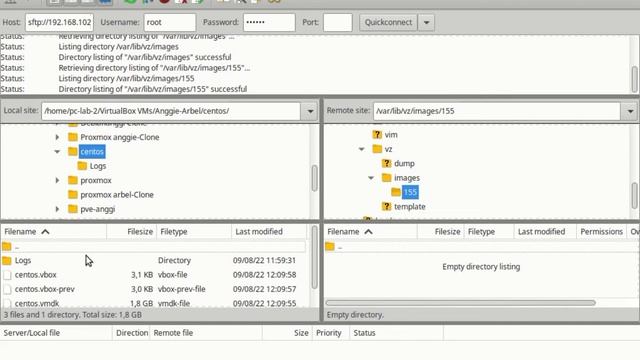Click the parent folder icon in remote file list

pyautogui.click(x=330, y=246)
